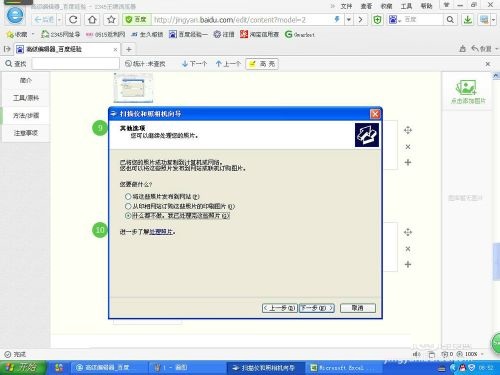This screenshot has height=375, width=500.
Task: Click the 收藏 favorites star in bookmarks bar
Action: (17, 34)
